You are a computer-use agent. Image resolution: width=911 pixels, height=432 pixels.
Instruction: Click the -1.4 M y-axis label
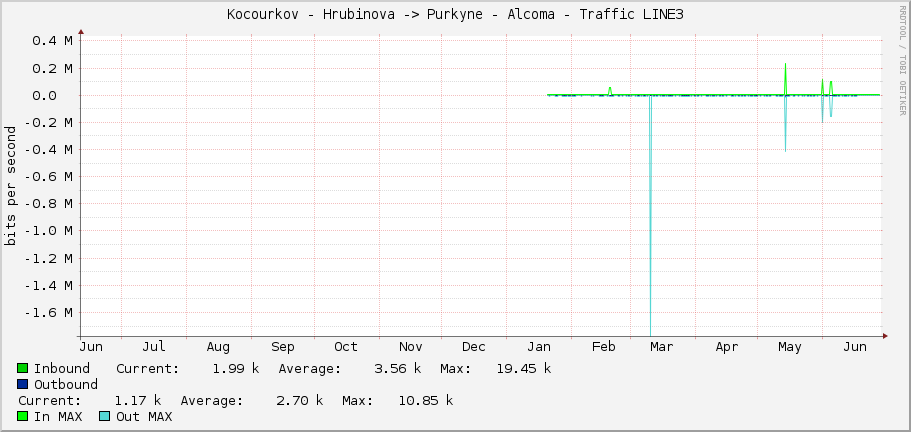point(48,286)
